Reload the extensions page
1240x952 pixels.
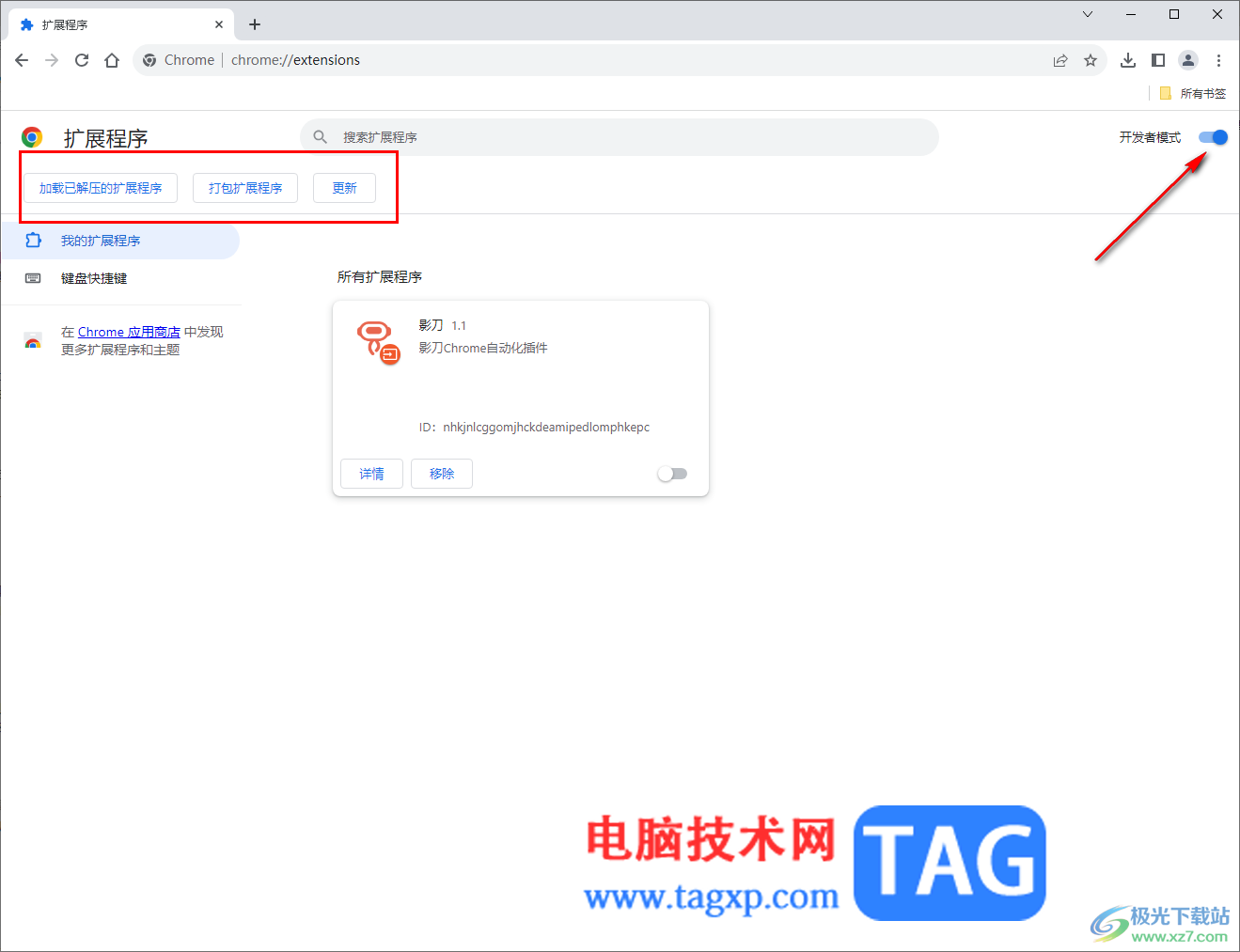82,59
